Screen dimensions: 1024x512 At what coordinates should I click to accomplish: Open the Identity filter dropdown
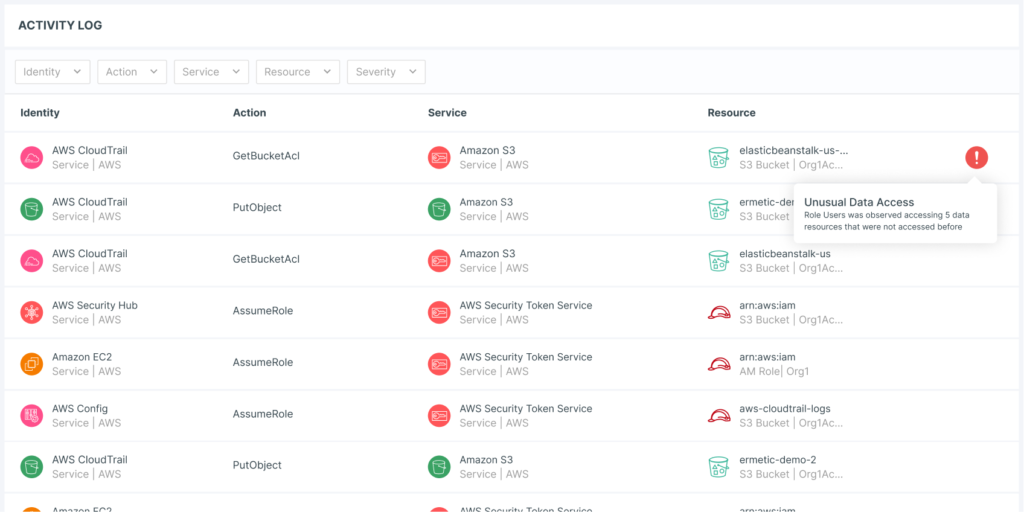[52, 72]
